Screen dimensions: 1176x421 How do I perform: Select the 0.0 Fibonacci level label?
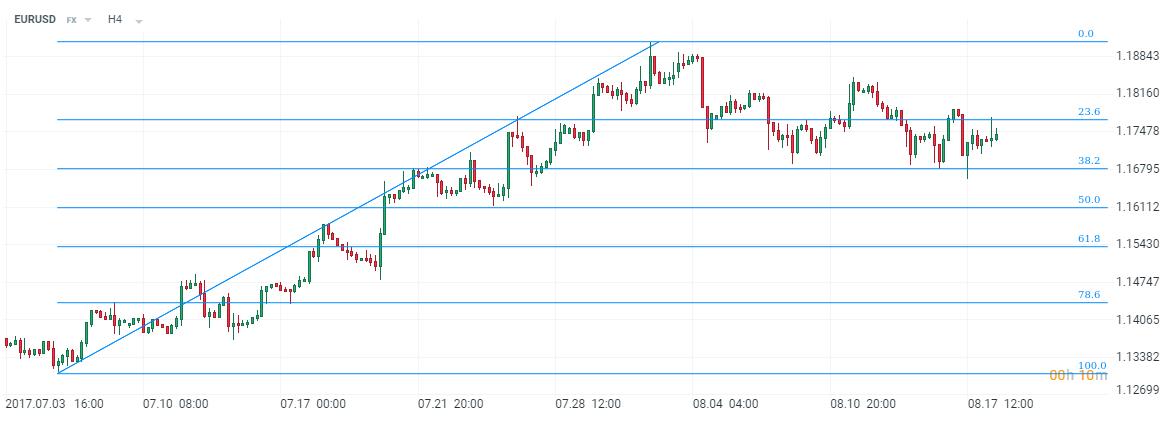pos(1085,34)
